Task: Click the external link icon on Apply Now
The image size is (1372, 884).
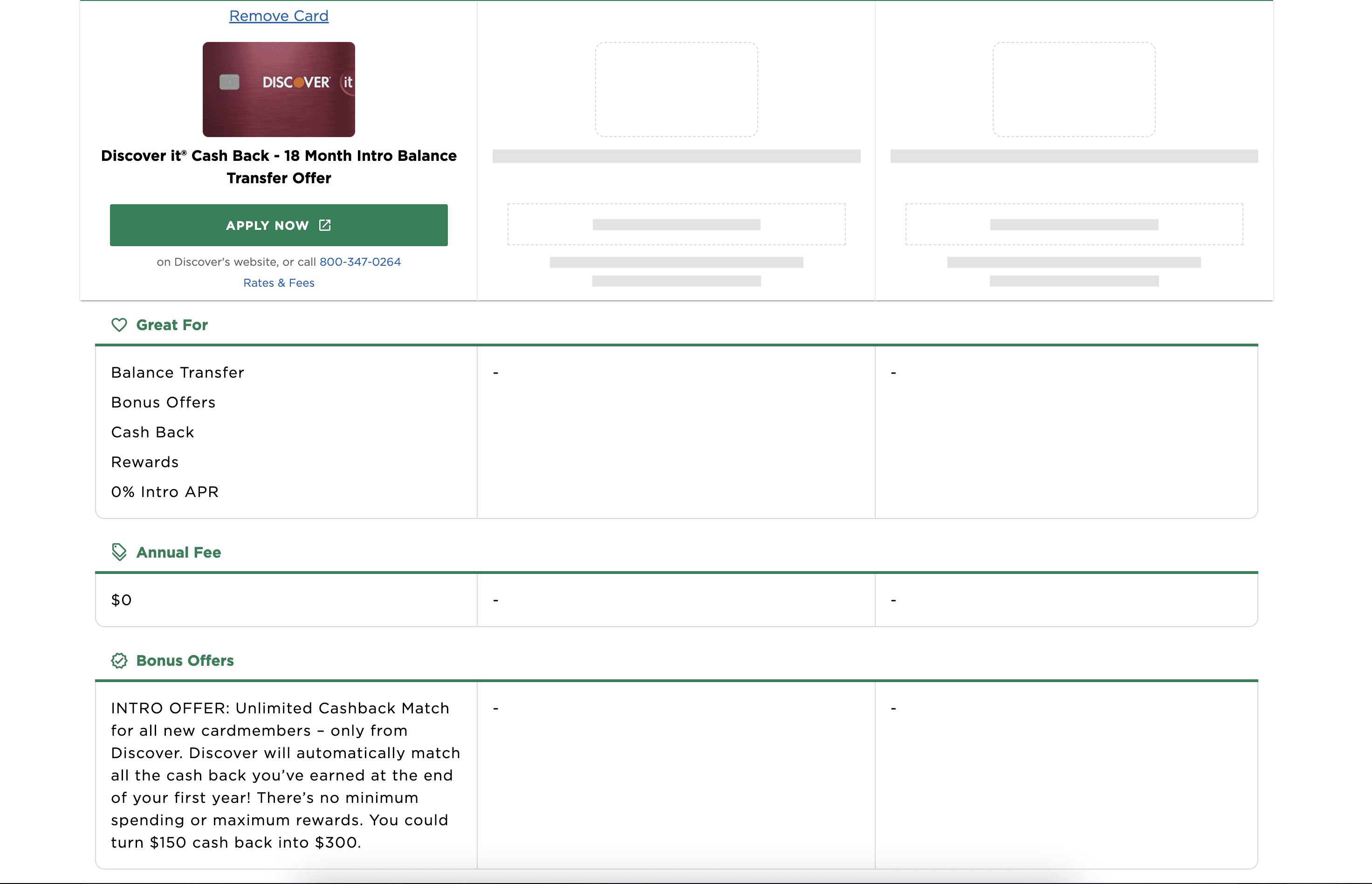Action: click(x=325, y=225)
